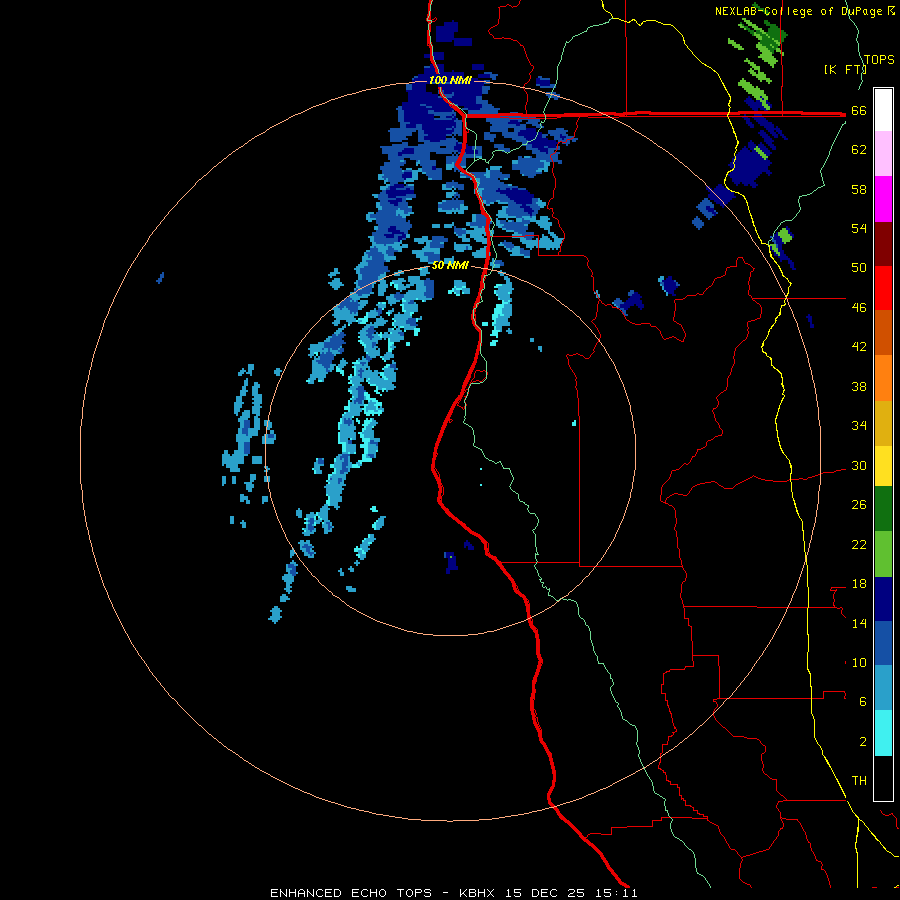Click the bright red swatch between 46 and 50
The width and height of the screenshot is (900, 900).
pos(883,288)
